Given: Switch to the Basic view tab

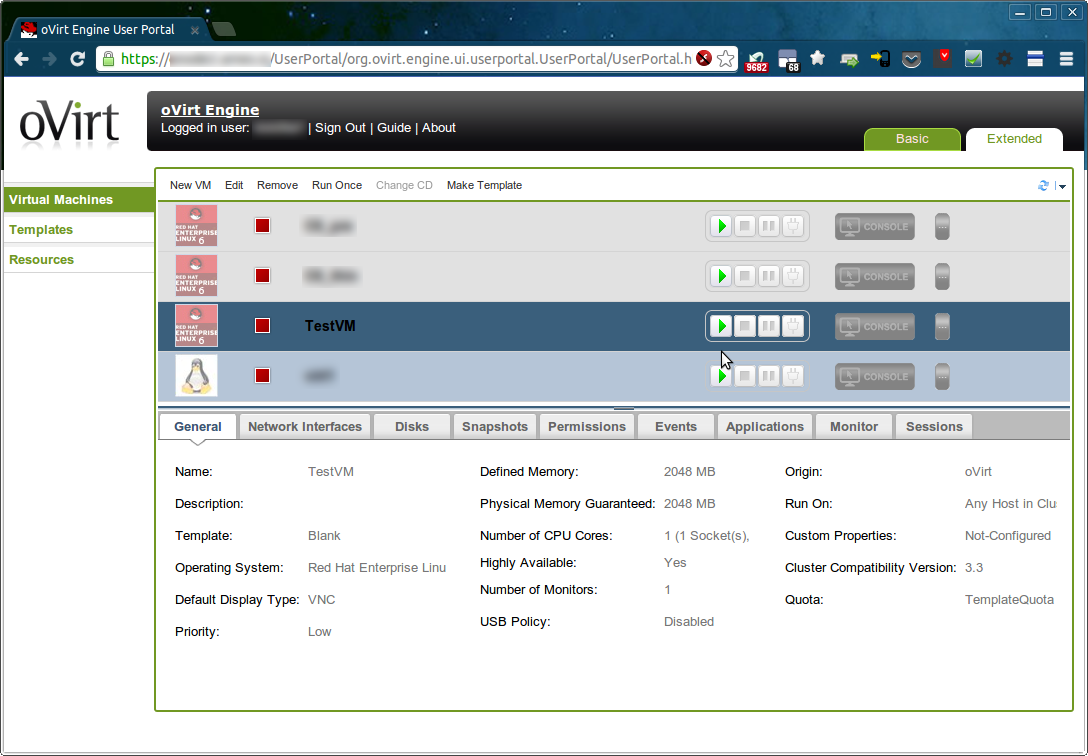Looking at the screenshot, I should (x=911, y=139).
